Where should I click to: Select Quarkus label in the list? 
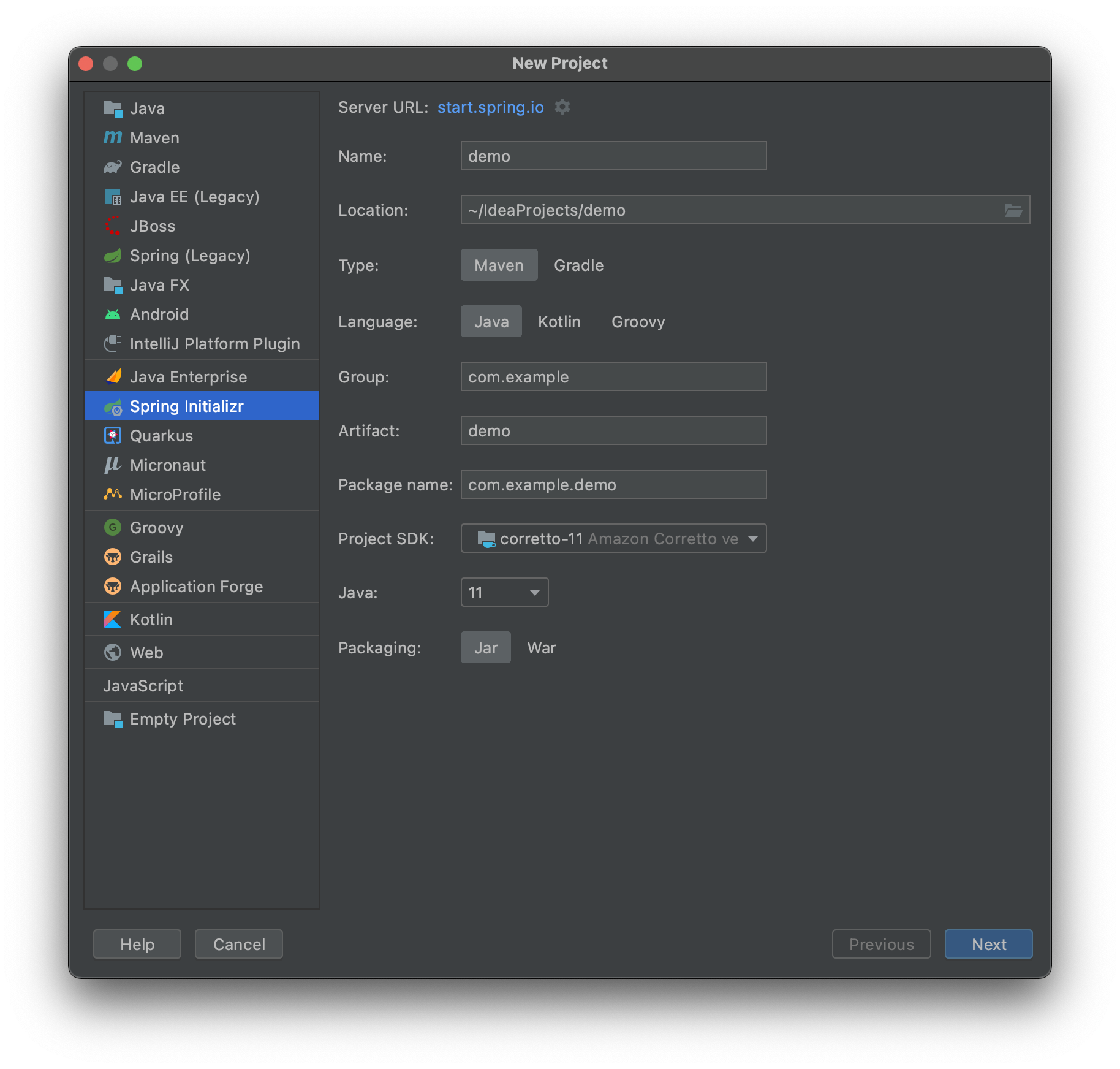(162, 436)
